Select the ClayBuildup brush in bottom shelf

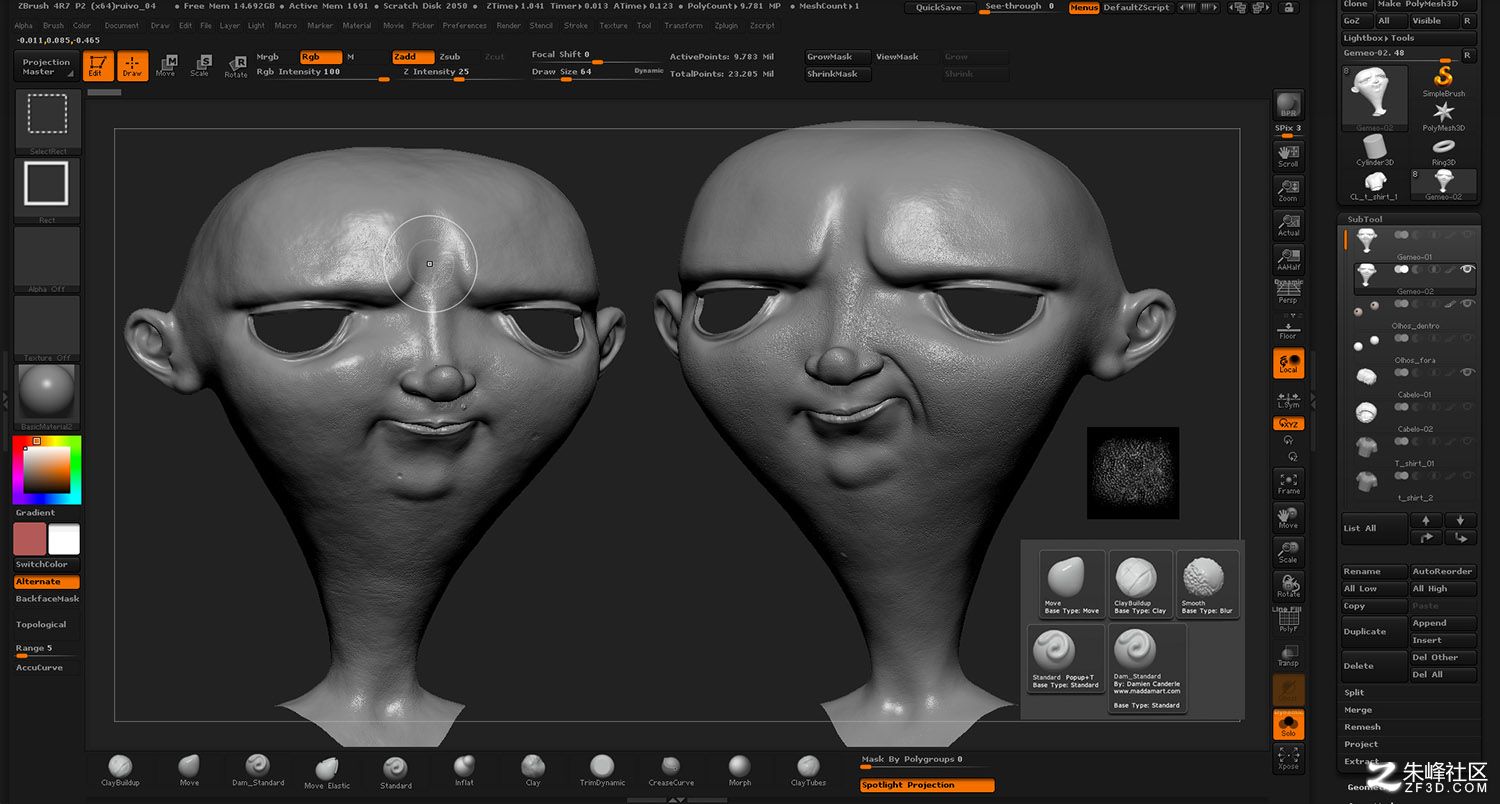(120, 771)
